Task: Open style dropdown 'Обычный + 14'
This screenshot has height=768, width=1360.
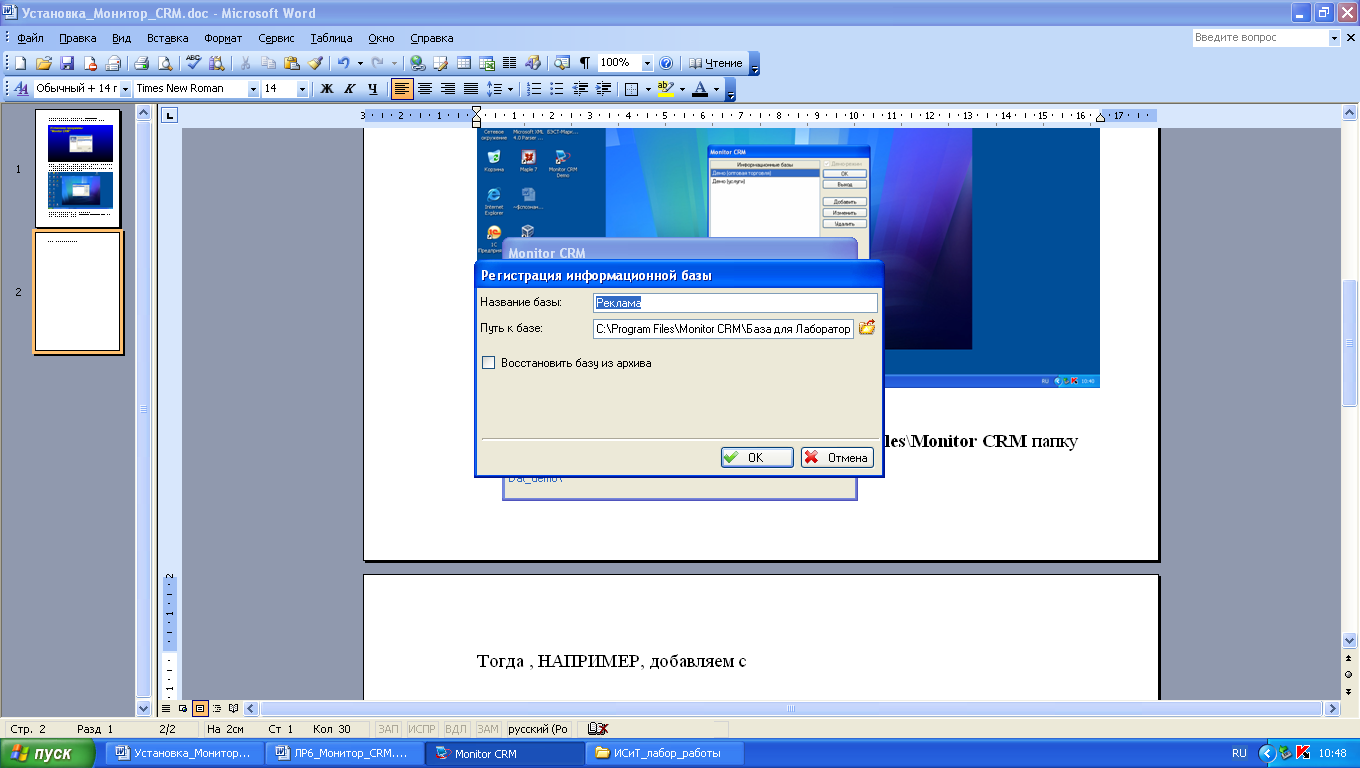Action: (125, 89)
